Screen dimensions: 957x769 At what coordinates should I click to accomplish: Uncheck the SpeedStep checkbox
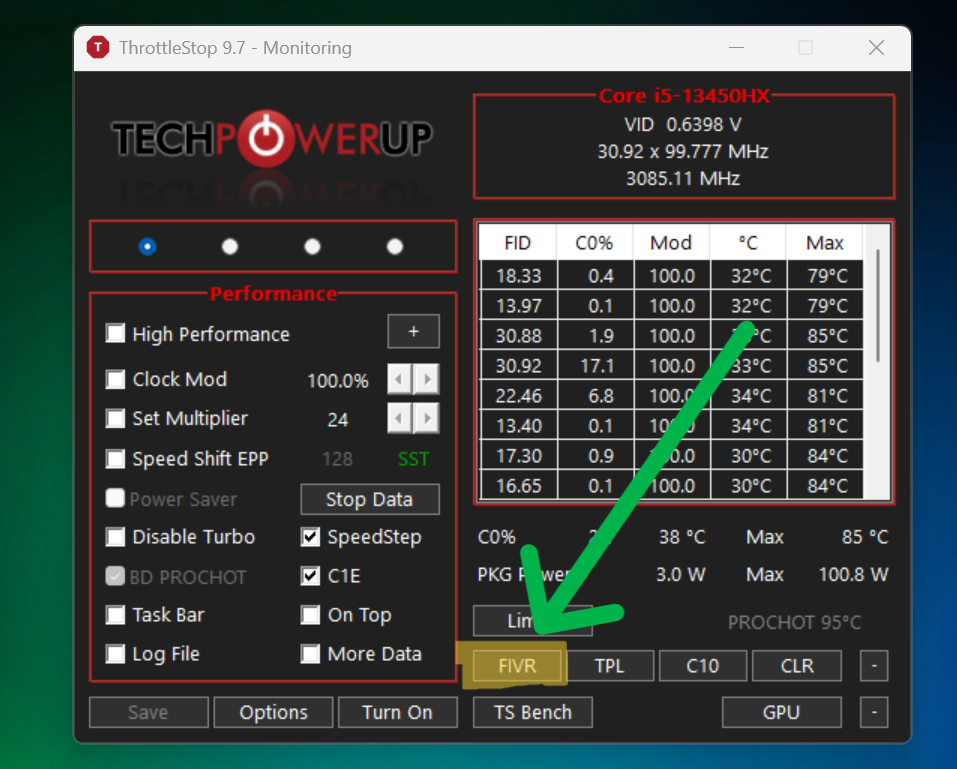pos(310,537)
